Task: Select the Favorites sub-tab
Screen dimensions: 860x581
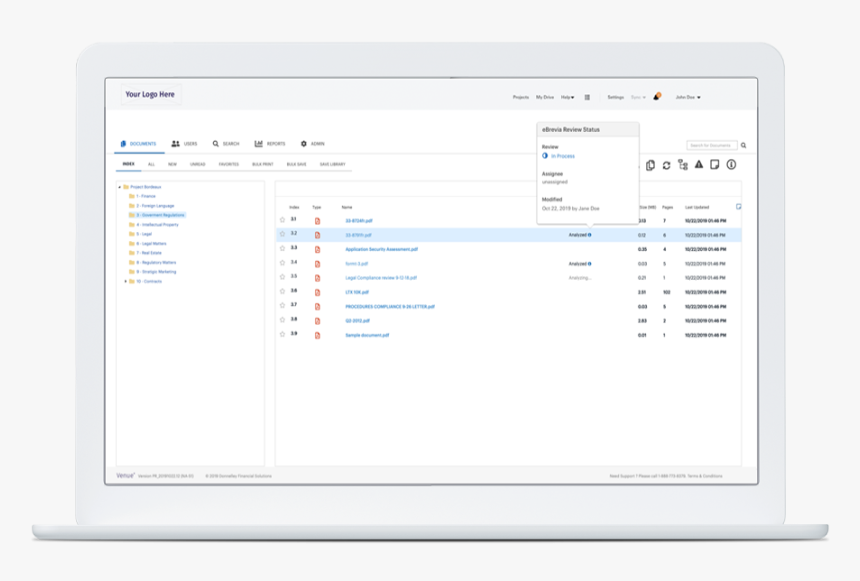Action: click(x=229, y=163)
